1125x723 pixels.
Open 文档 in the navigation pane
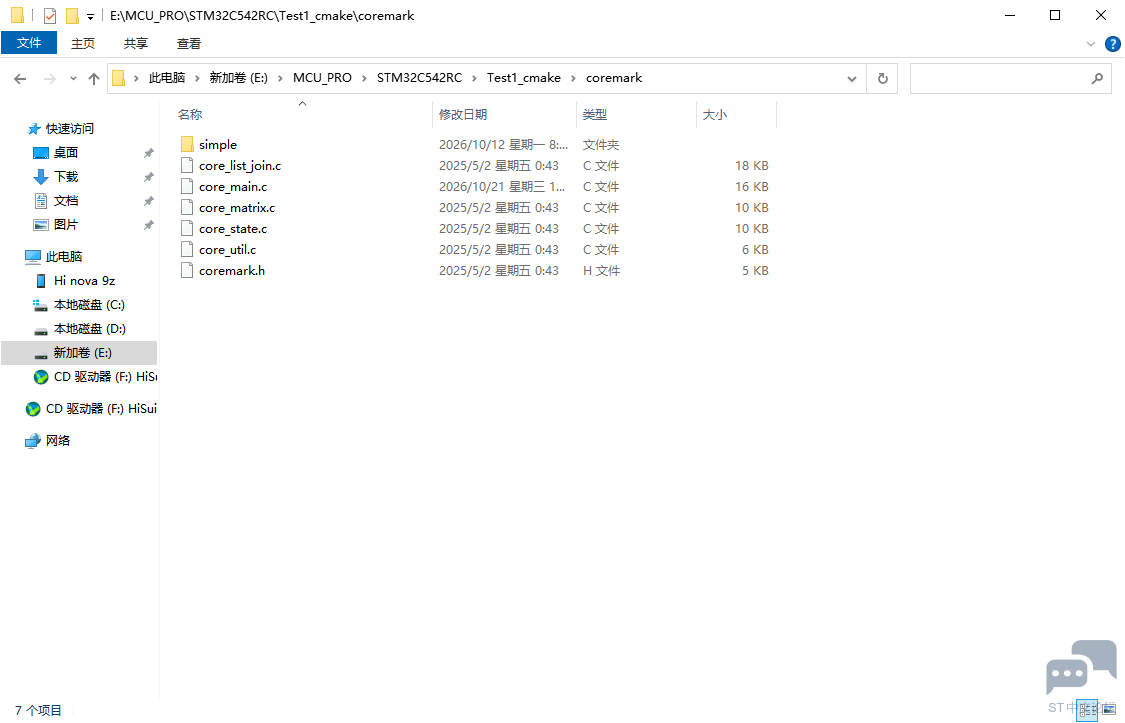tap(66, 201)
